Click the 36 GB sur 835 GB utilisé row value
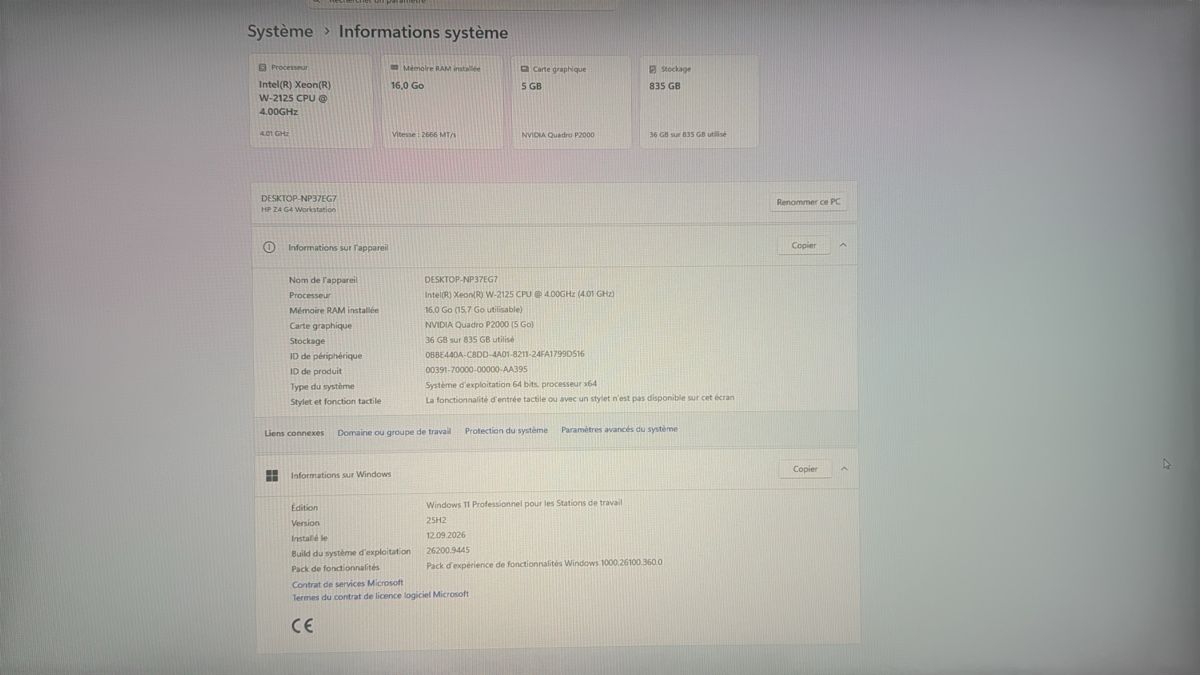The height and width of the screenshot is (675, 1200). click(469, 339)
